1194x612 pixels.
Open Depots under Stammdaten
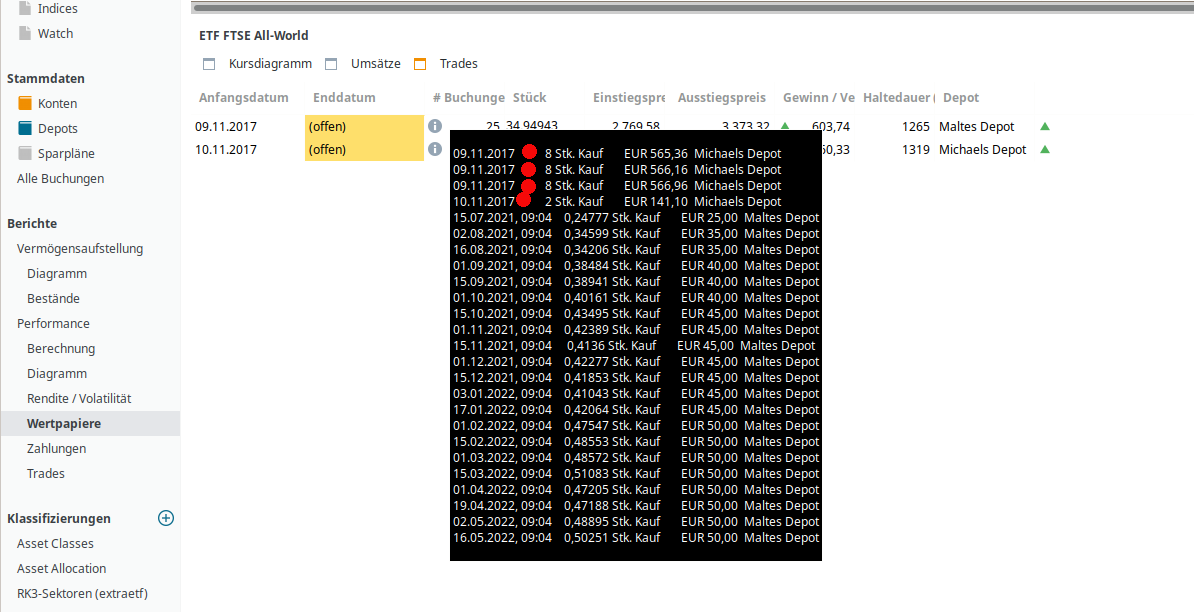(58, 129)
